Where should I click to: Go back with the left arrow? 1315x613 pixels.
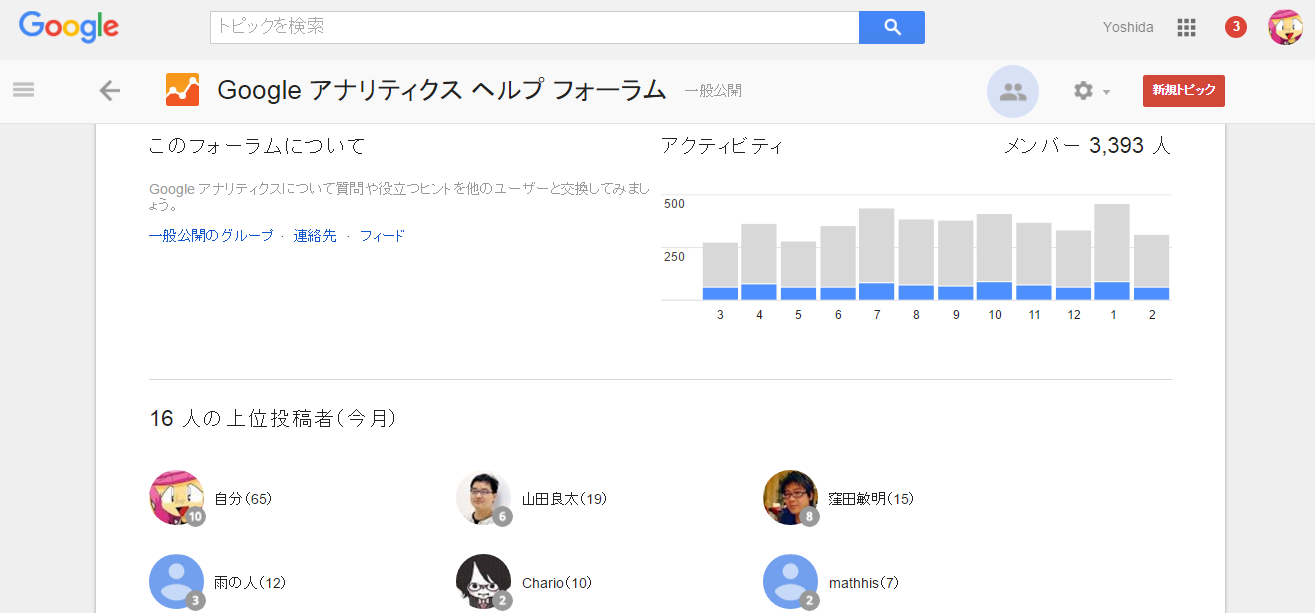pyautogui.click(x=109, y=91)
